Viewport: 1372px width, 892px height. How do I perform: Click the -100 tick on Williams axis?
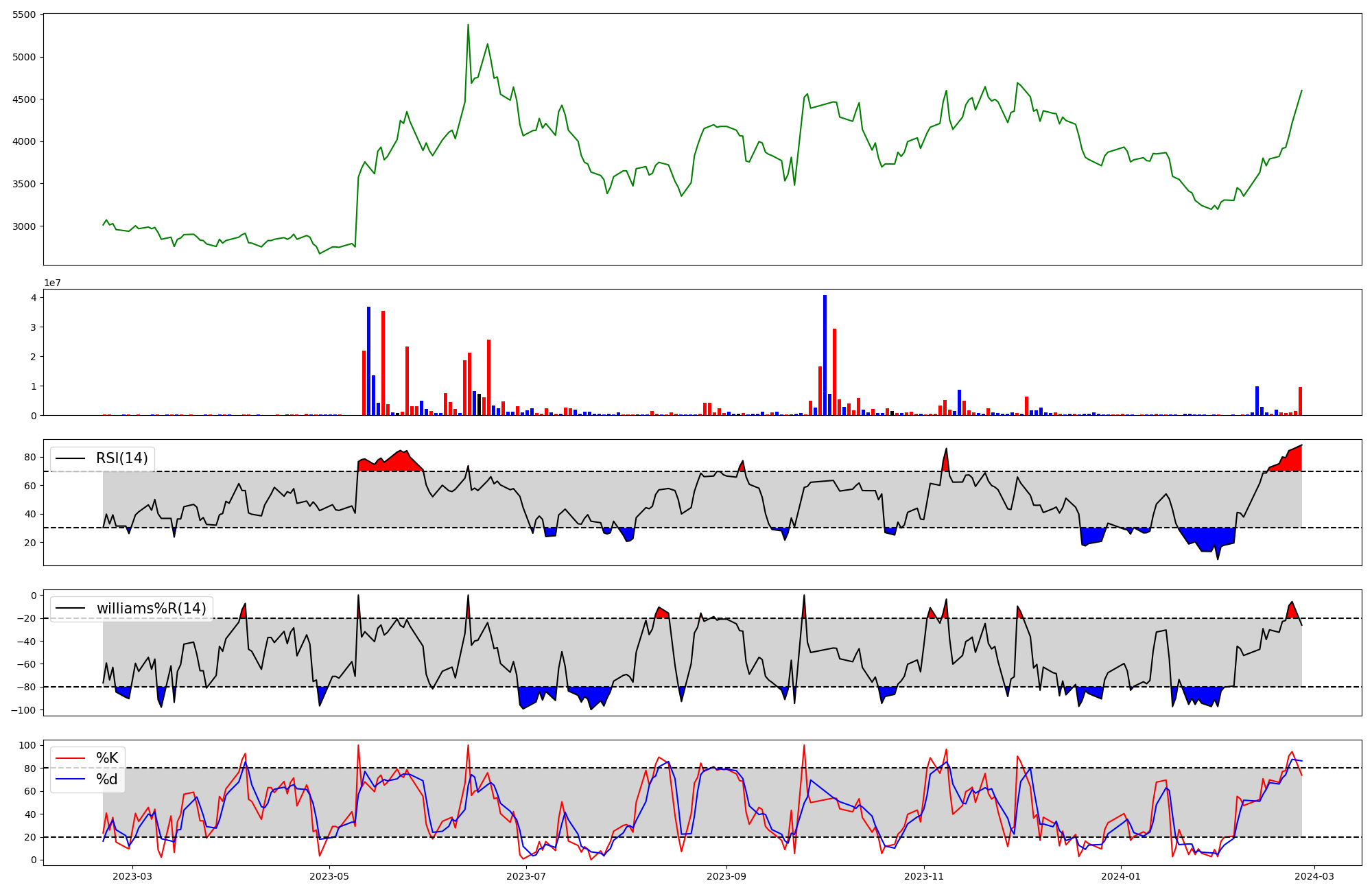point(24,710)
